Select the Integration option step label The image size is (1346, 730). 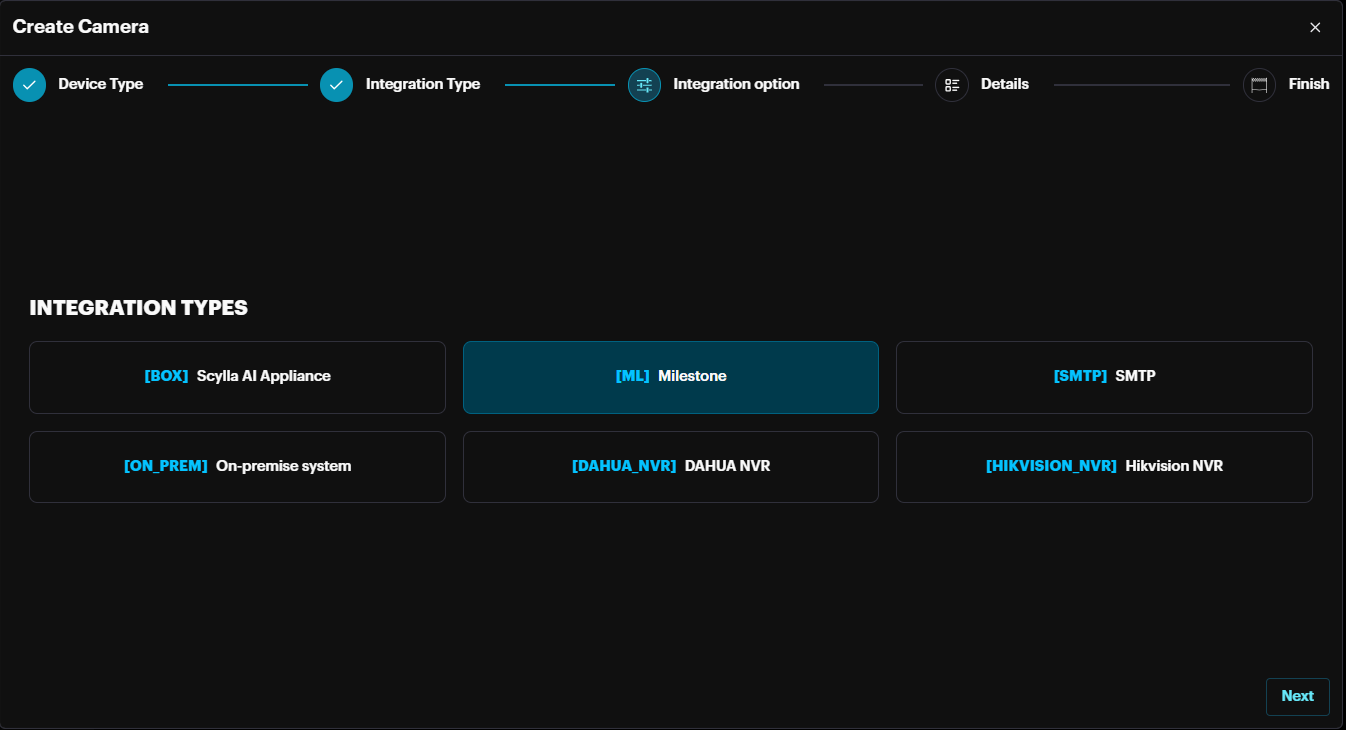pos(736,85)
